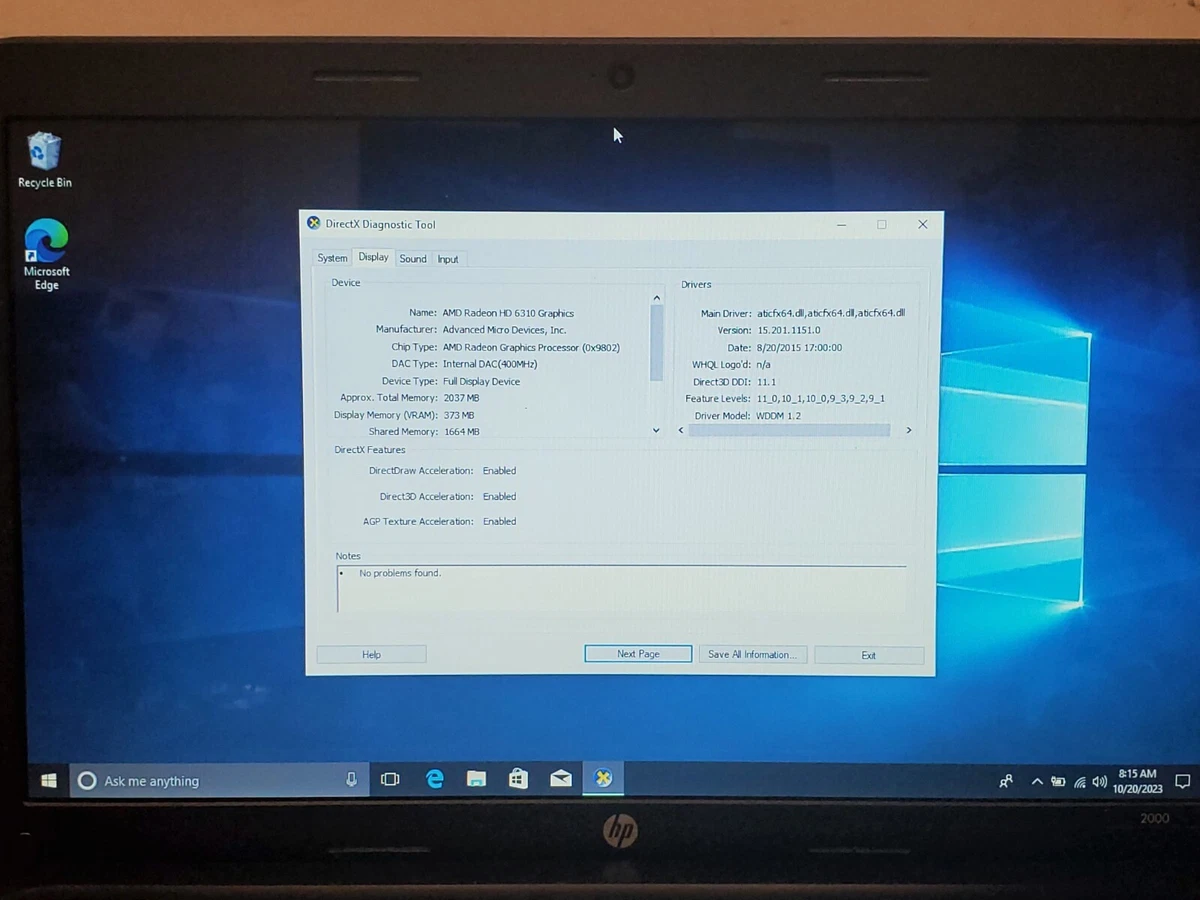Open File Explorer from the taskbar
The width and height of the screenshot is (1200, 900).
pos(476,779)
